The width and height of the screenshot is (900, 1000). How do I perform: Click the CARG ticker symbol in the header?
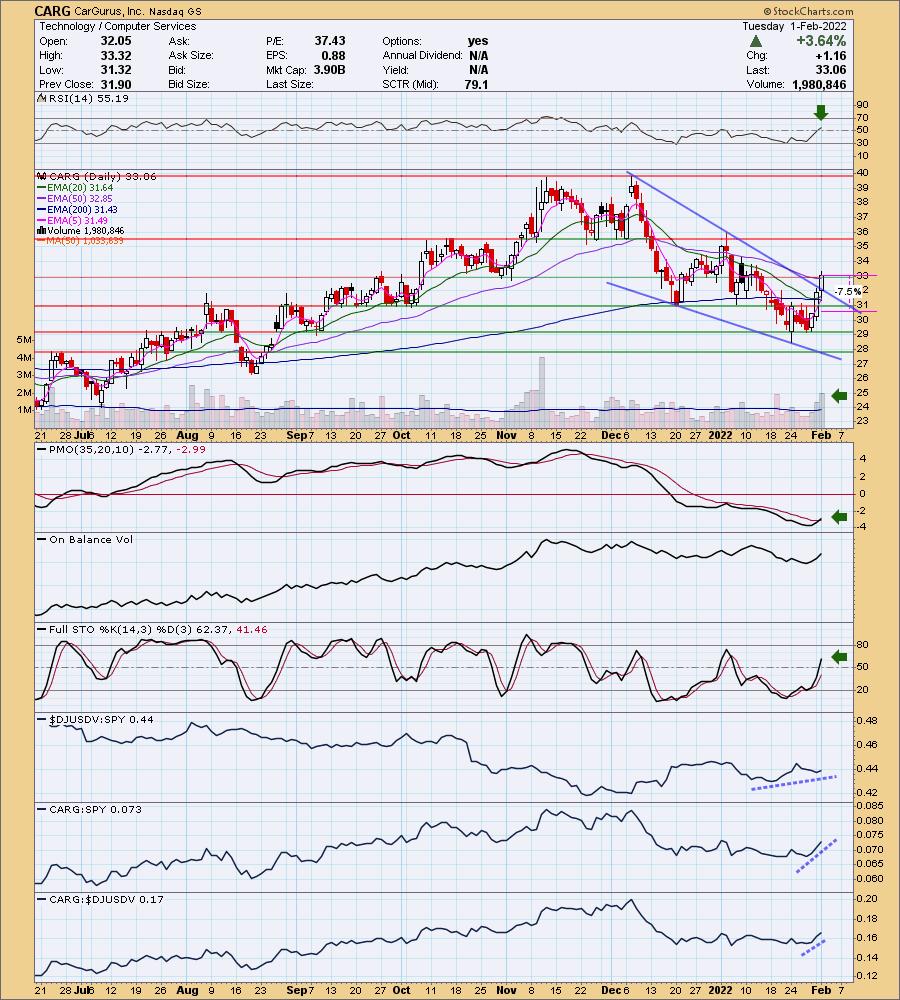52,11
